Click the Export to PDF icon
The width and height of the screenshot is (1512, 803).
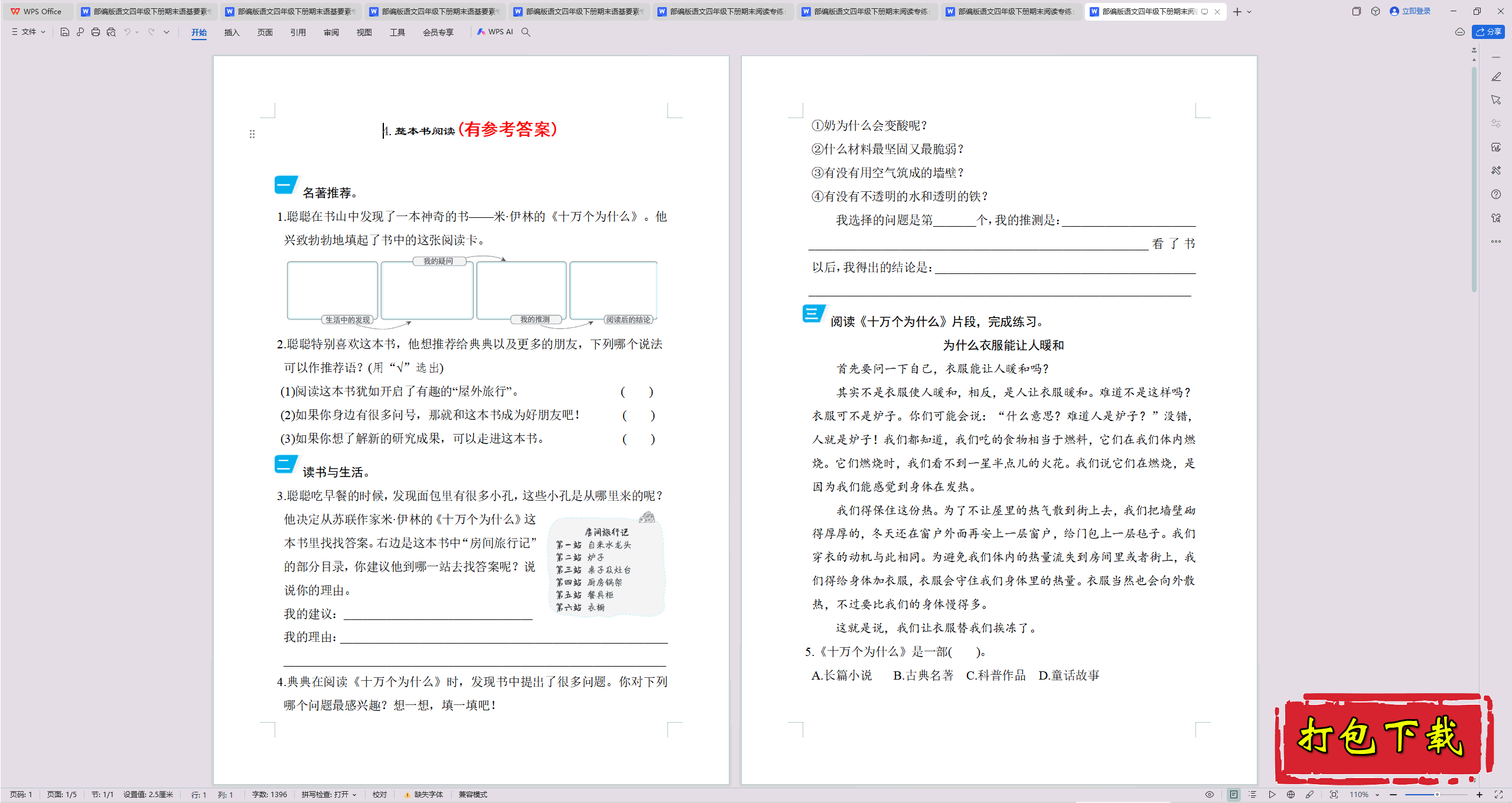coord(80,32)
